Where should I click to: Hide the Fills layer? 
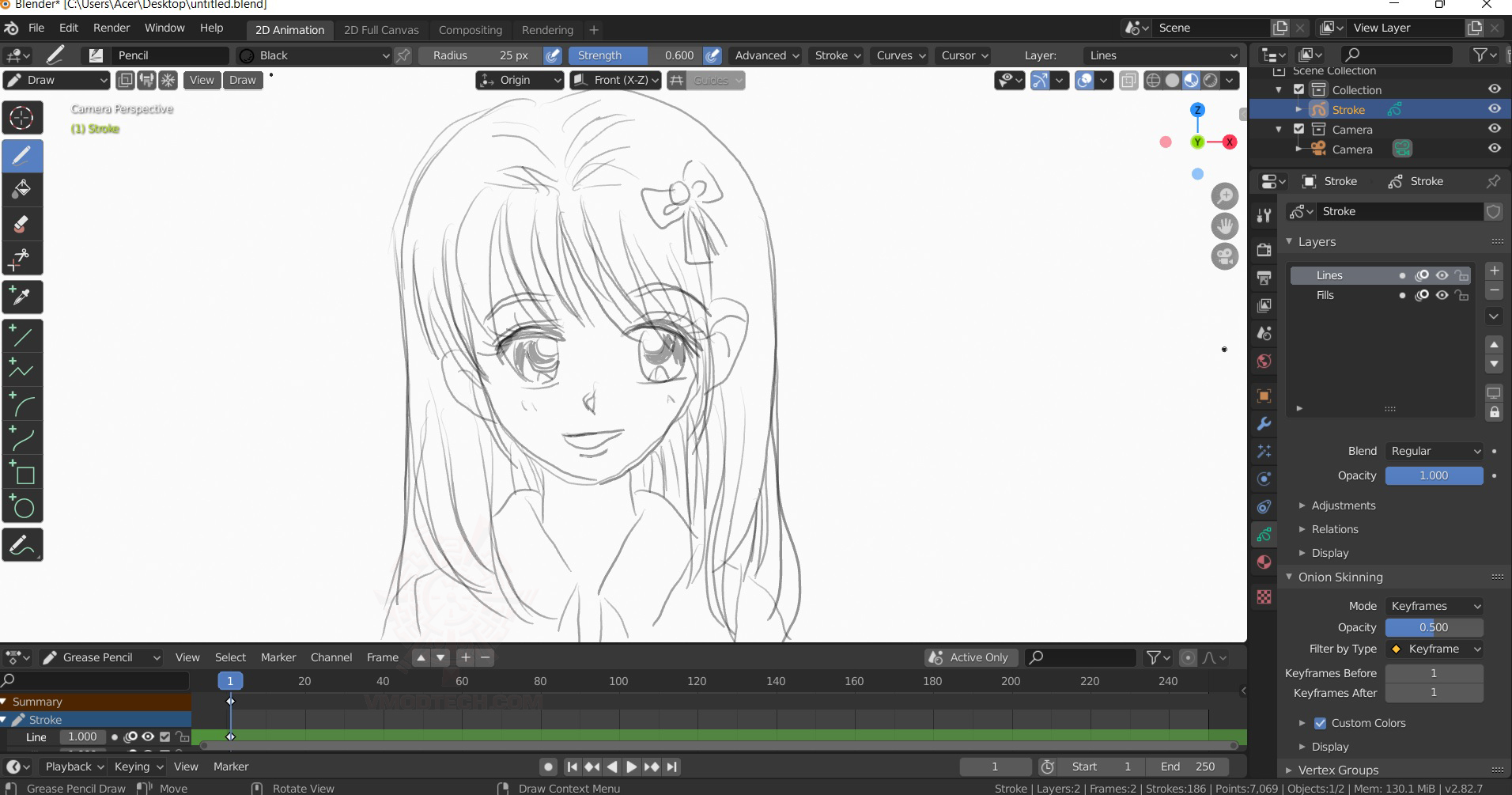pyautogui.click(x=1442, y=295)
